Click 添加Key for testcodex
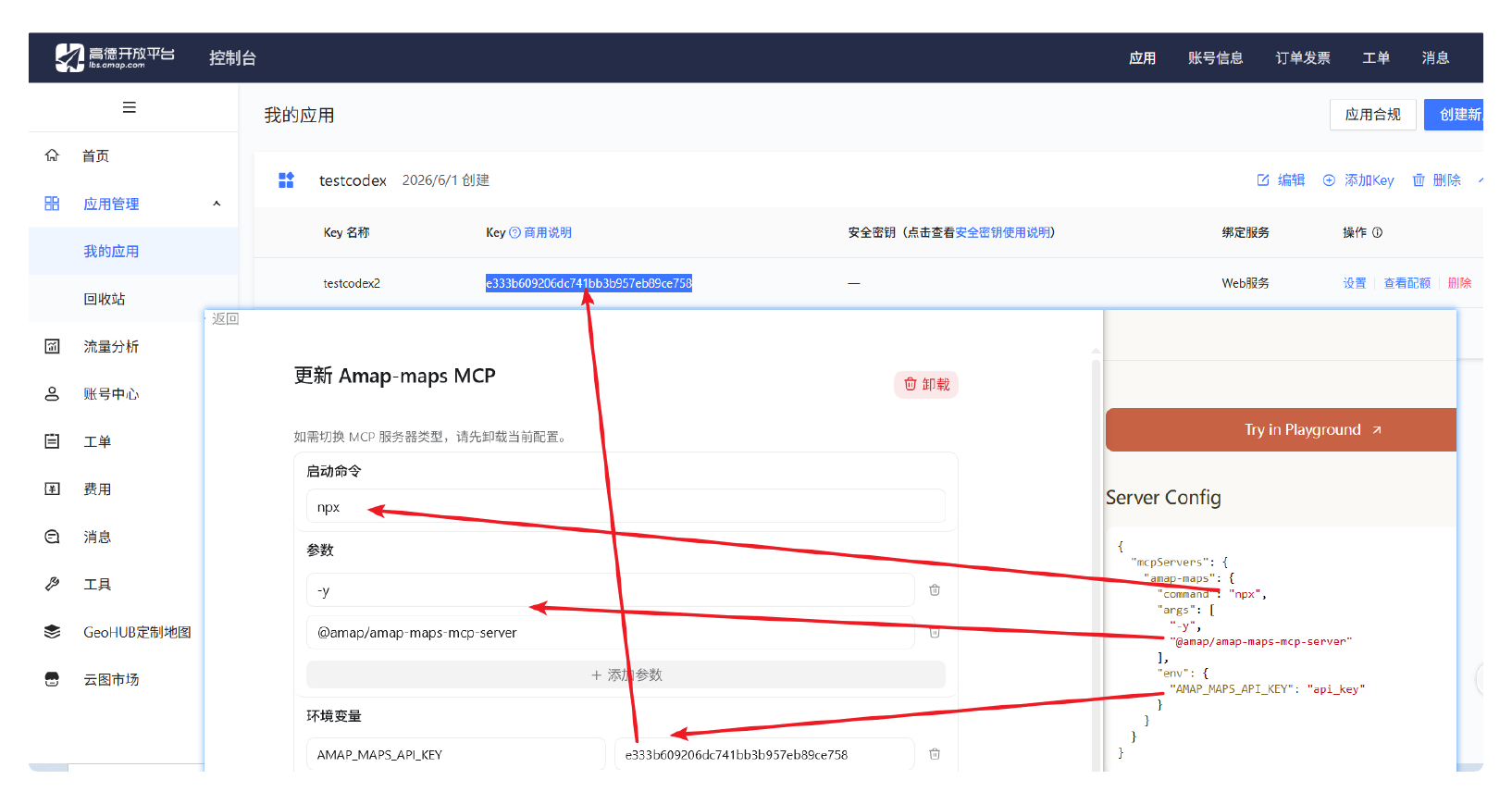 [1358, 180]
